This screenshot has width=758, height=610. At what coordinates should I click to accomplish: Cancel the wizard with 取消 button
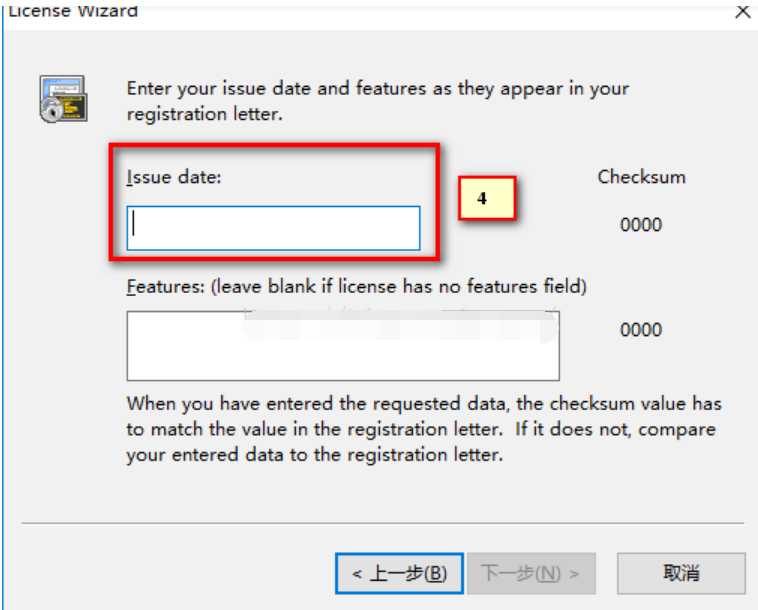681,573
